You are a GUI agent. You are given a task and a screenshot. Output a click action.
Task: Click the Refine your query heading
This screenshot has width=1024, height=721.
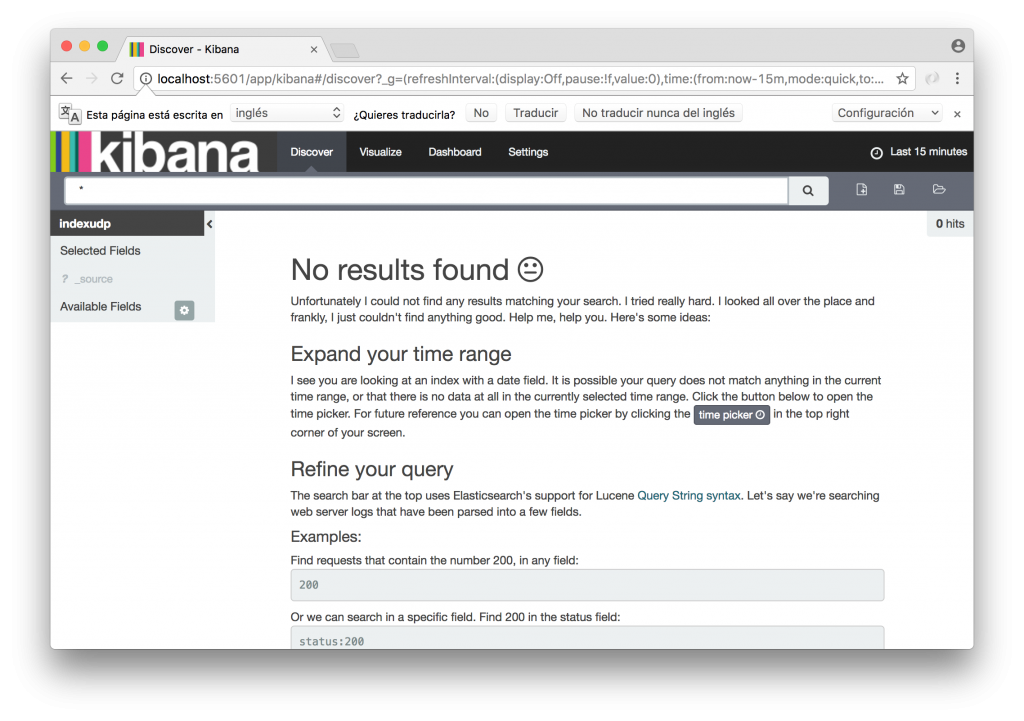(372, 470)
